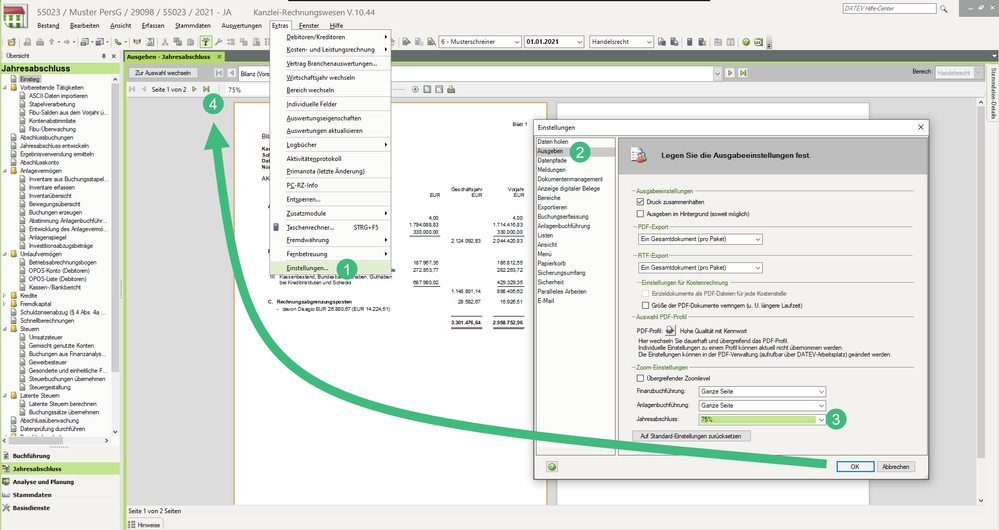The height and width of the screenshot is (530, 999).
Task: Select Datenpfade in Einstellungen list
Action: 552,161
